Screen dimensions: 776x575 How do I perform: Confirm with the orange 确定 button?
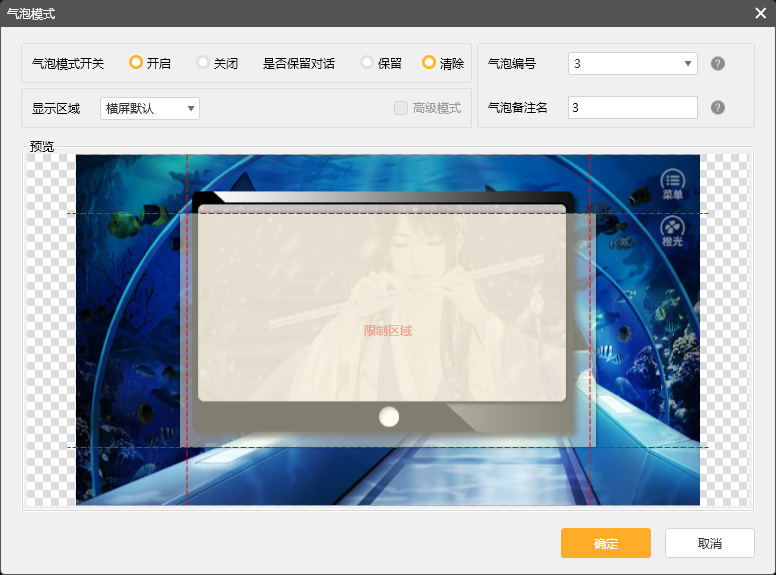click(606, 543)
